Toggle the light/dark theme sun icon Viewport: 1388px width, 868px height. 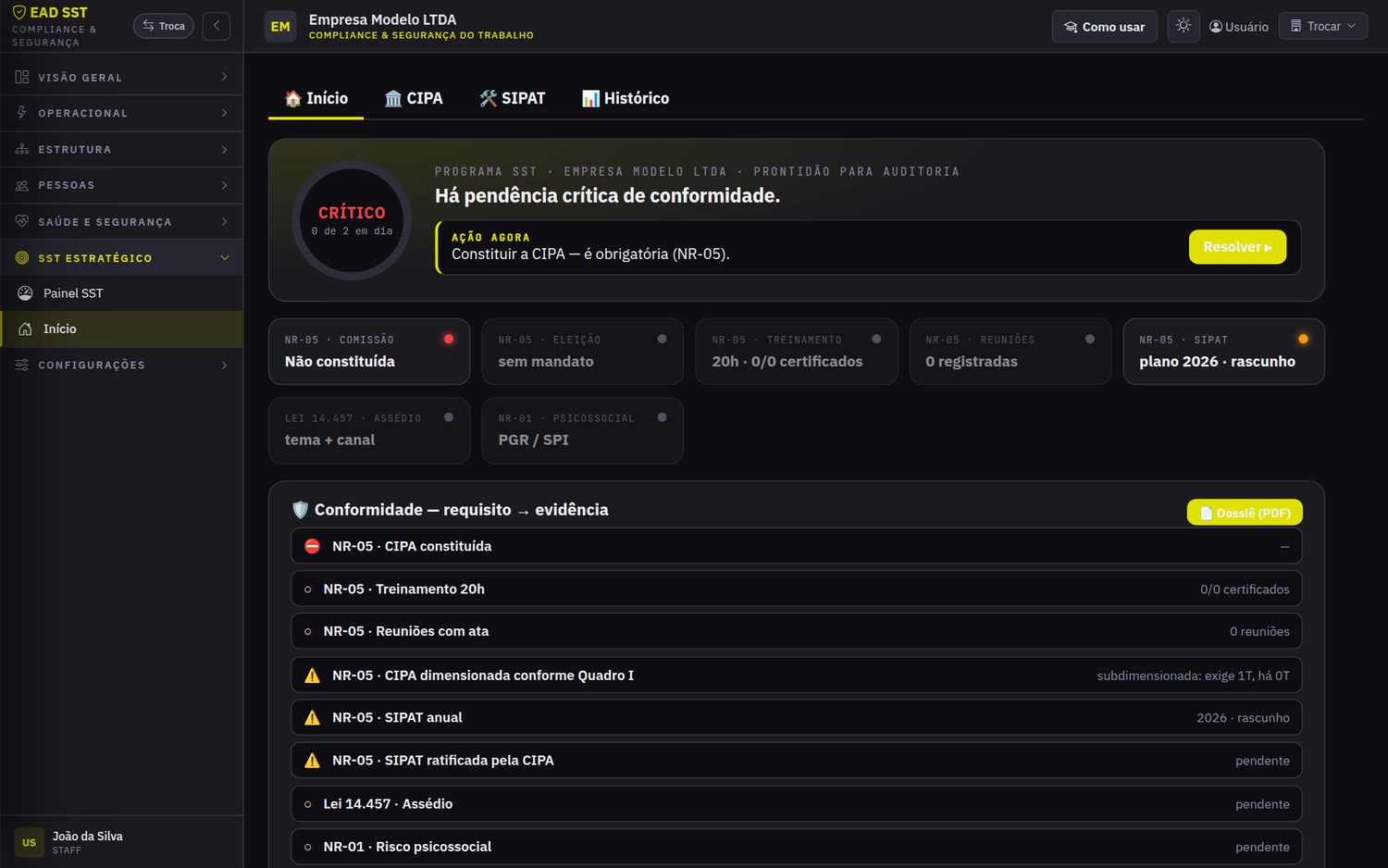point(1184,26)
